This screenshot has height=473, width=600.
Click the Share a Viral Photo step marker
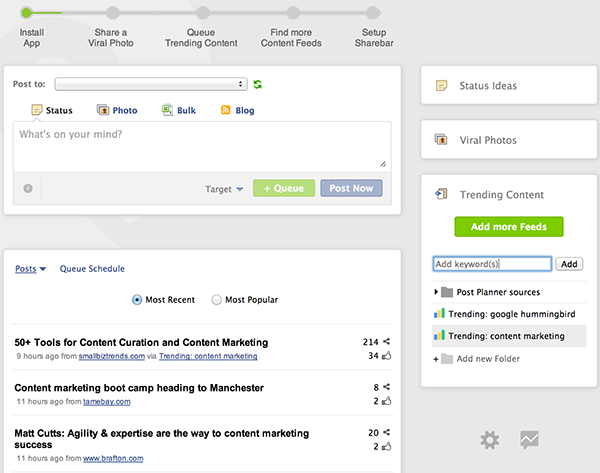(x=113, y=13)
